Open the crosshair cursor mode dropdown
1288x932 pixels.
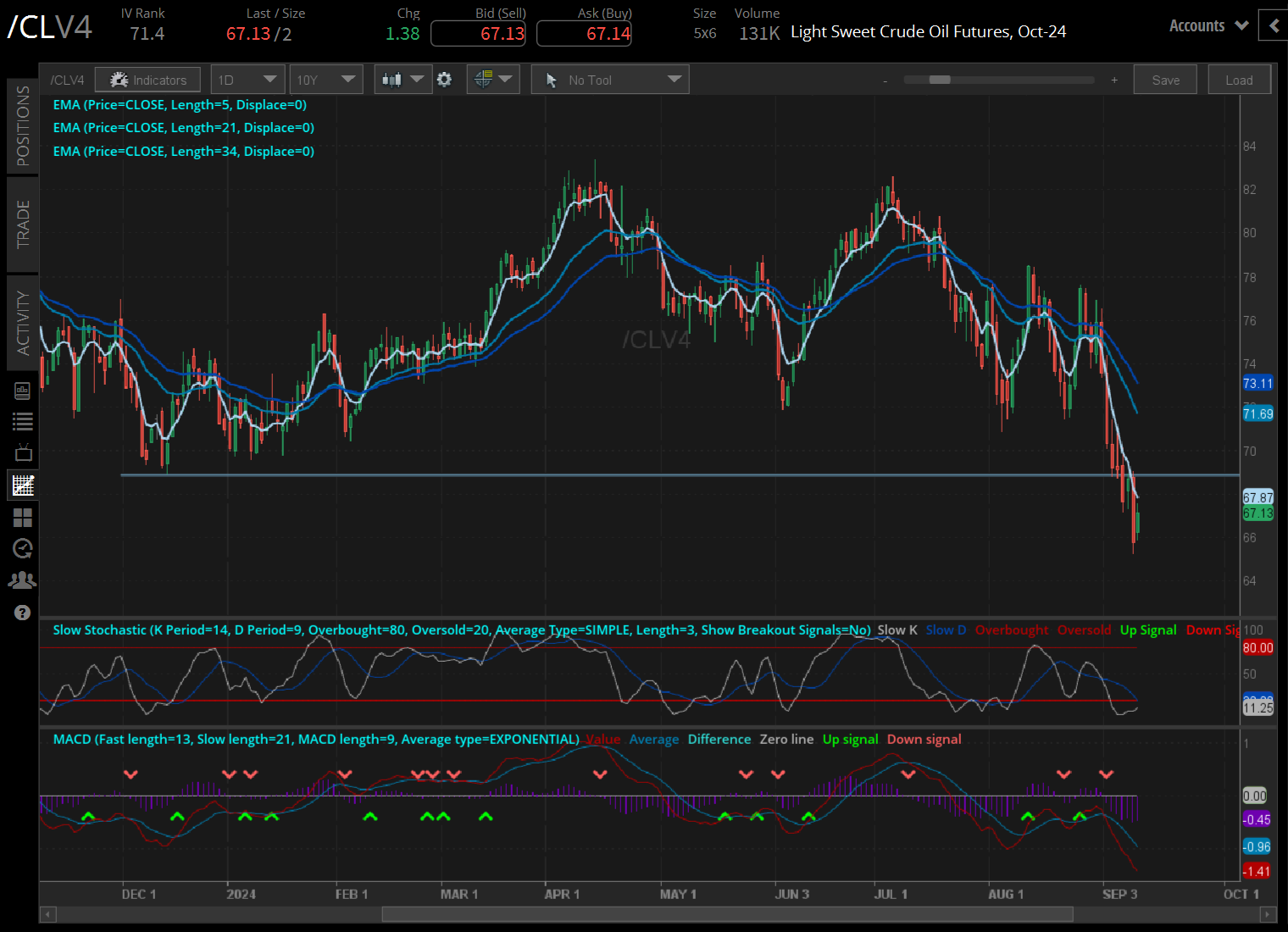coord(493,80)
